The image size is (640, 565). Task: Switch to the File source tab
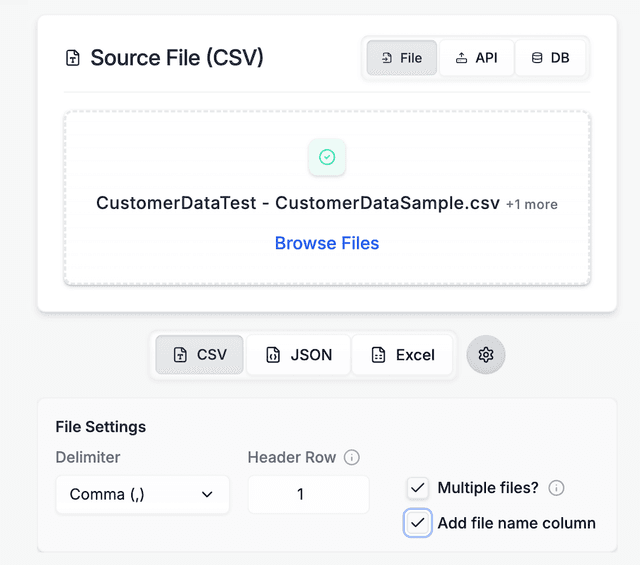click(x=402, y=58)
